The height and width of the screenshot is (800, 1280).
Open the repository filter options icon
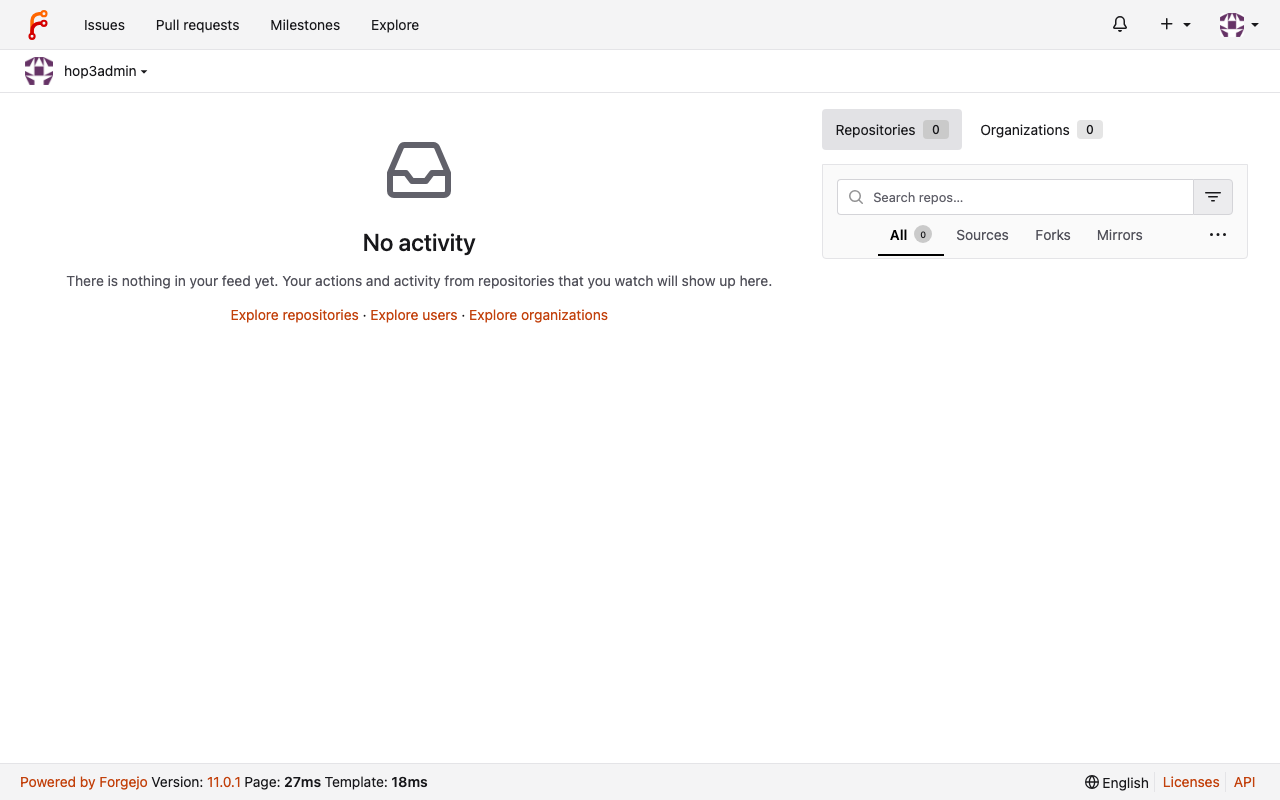tap(1213, 197)
